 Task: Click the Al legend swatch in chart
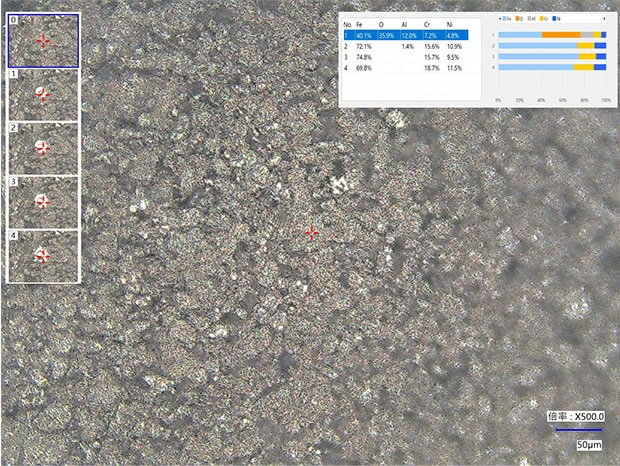point(529,19)
